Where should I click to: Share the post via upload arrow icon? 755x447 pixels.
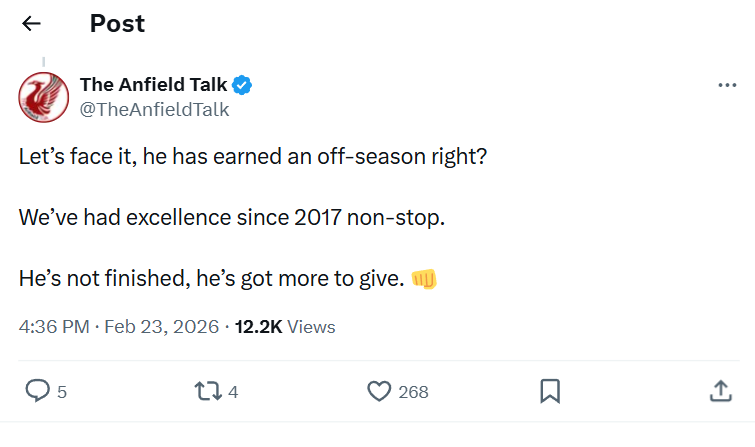click(720, 391)
